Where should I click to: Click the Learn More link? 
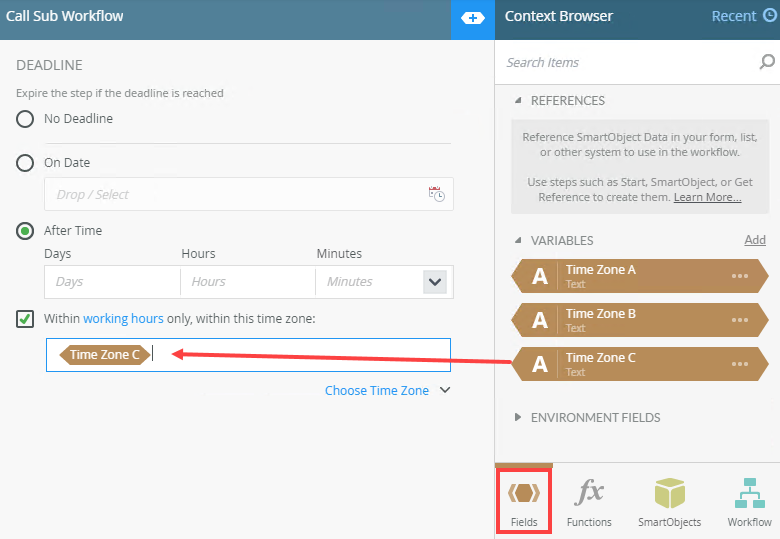click(707, 197)
